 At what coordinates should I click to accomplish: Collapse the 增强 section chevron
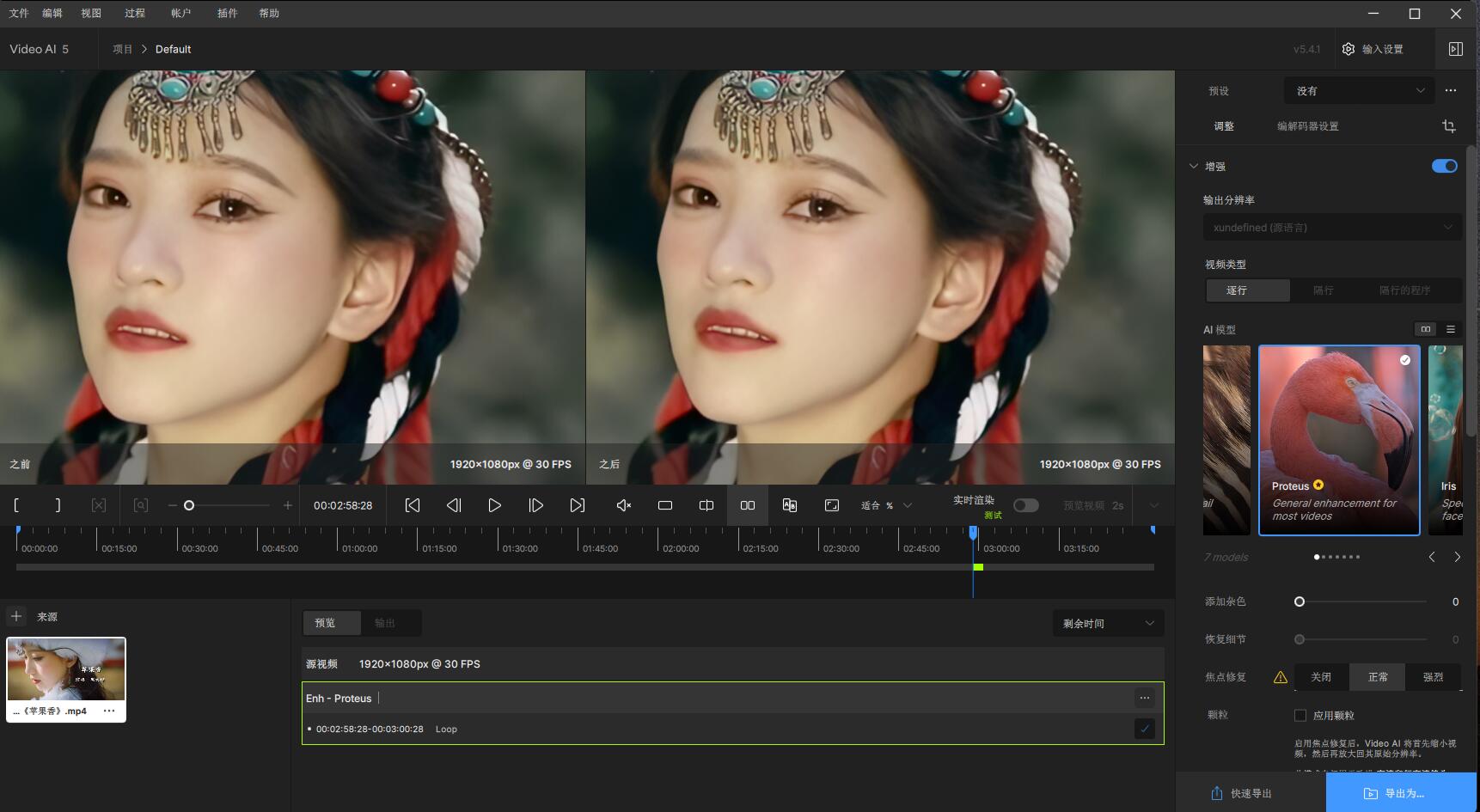click(x=1193, y=166)
